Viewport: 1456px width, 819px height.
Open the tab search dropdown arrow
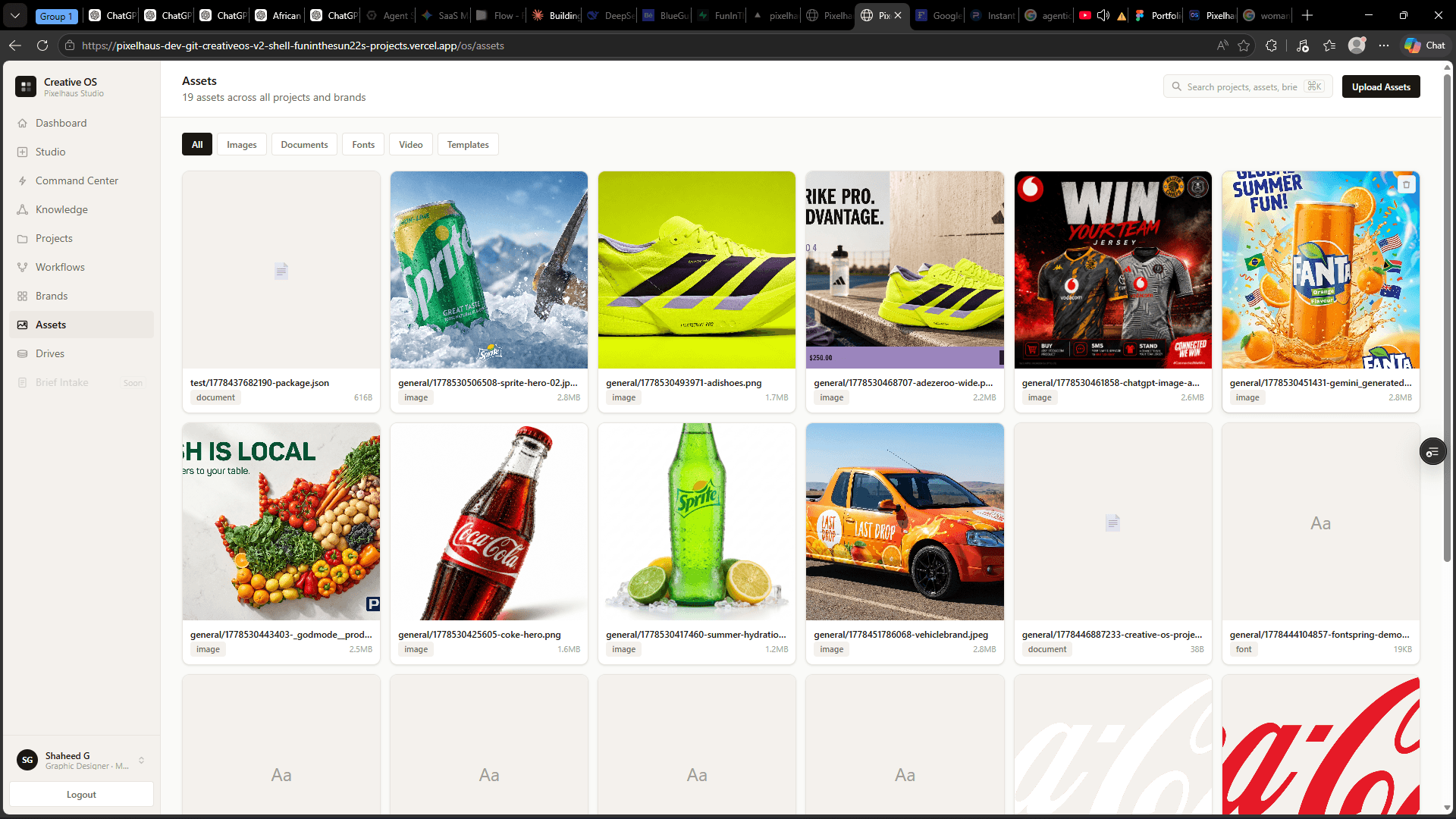pyautogui.click(x=15, y=15)
